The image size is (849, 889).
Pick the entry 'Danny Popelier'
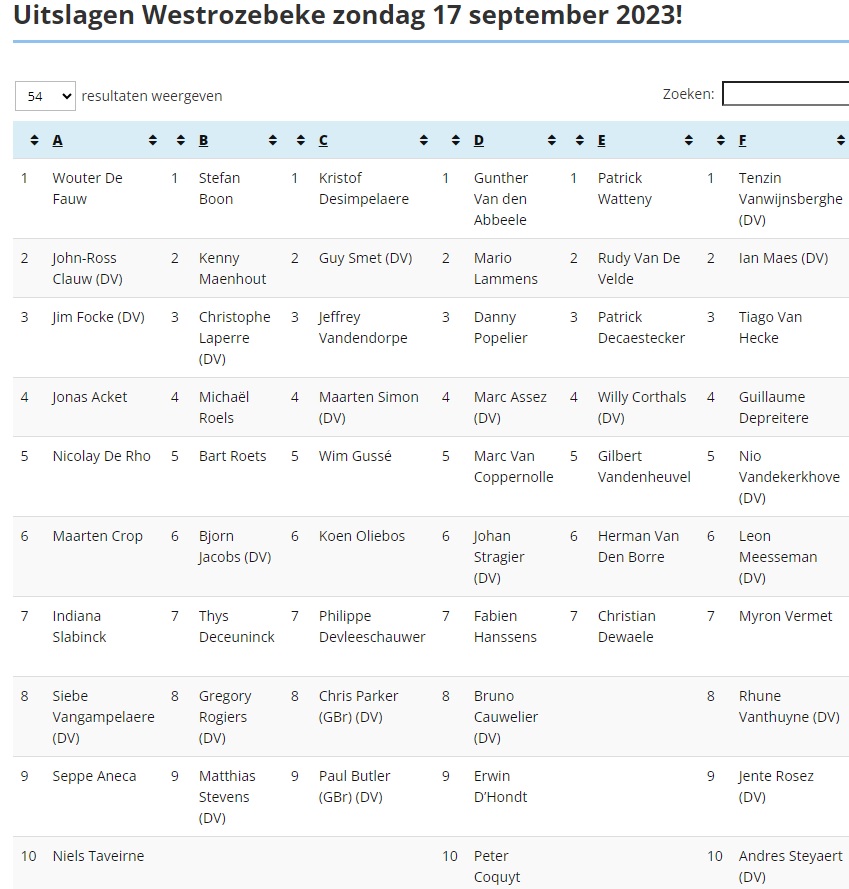coord(500,327)
